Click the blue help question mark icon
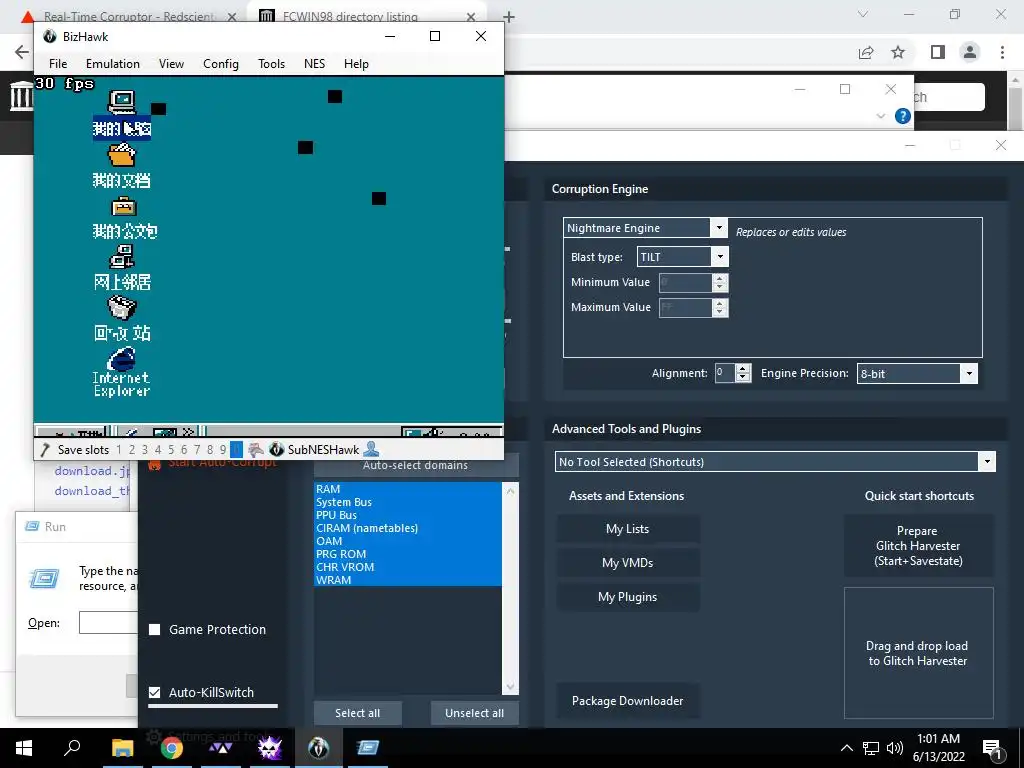Viewport: 1024px width, 768px height. click(x=903, y=116)
